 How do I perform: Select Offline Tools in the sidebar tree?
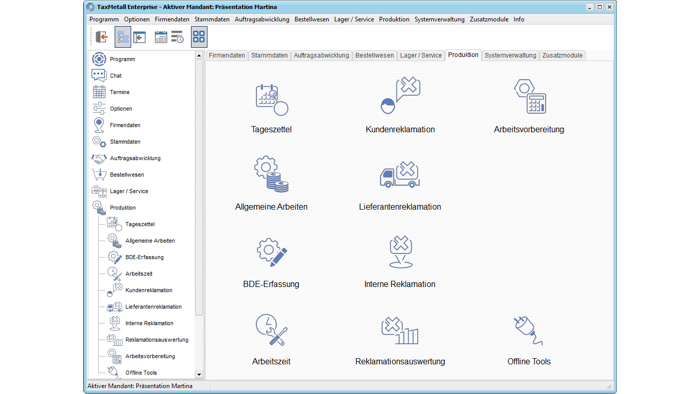tap(141, 373)
